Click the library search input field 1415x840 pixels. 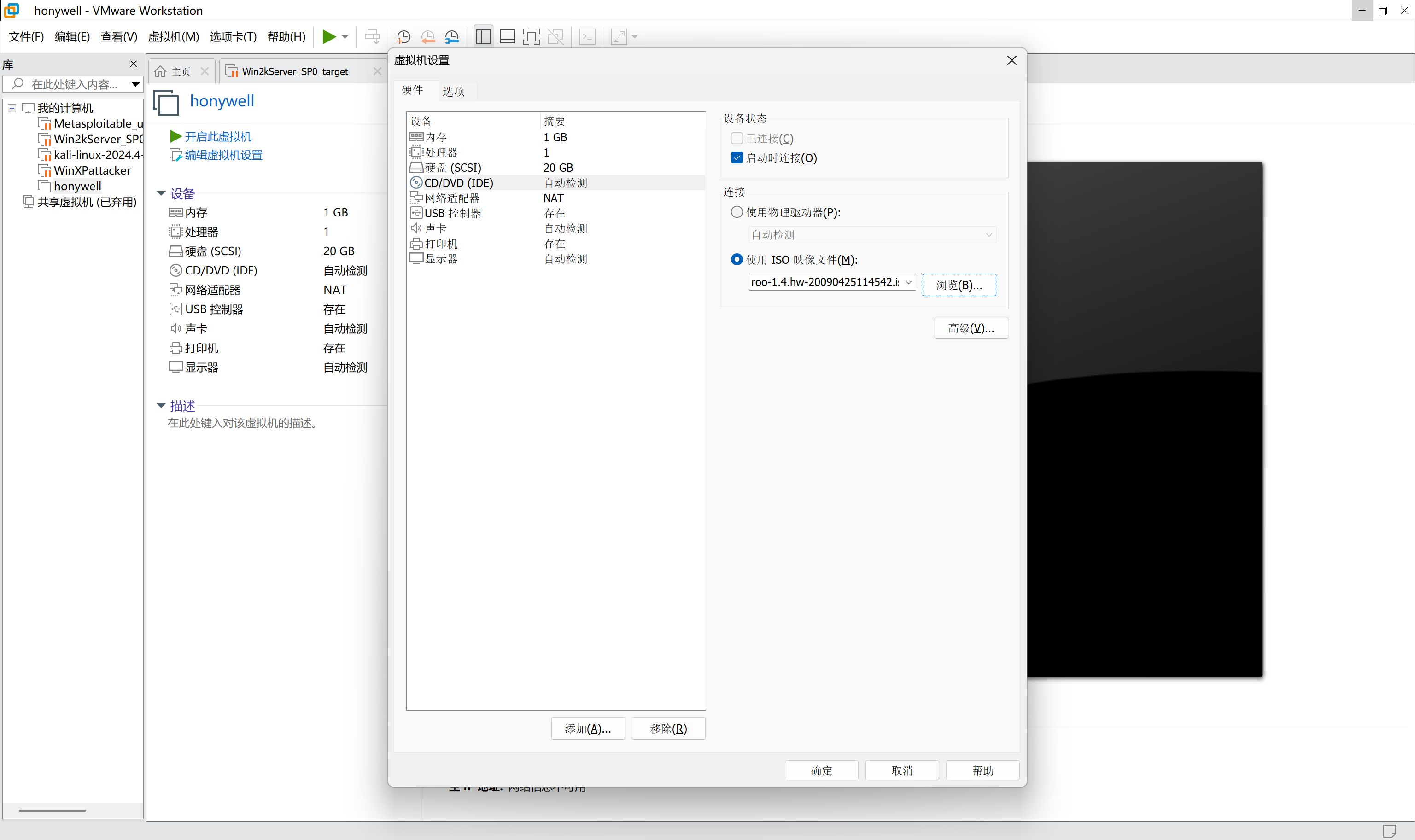pyautogui.click(x=74, y=84)
